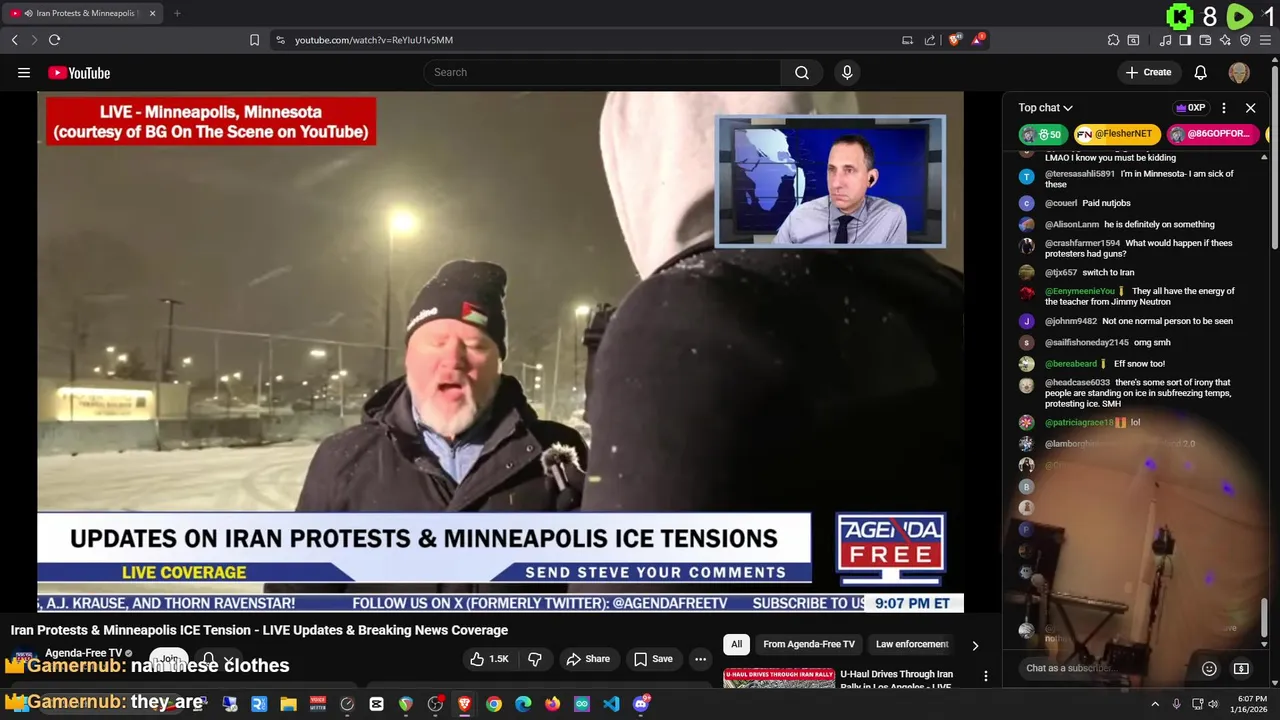Viewport: 1280px width, 720px height.
Task: Open the Brave main menu icon
Action: [1266, 40]
